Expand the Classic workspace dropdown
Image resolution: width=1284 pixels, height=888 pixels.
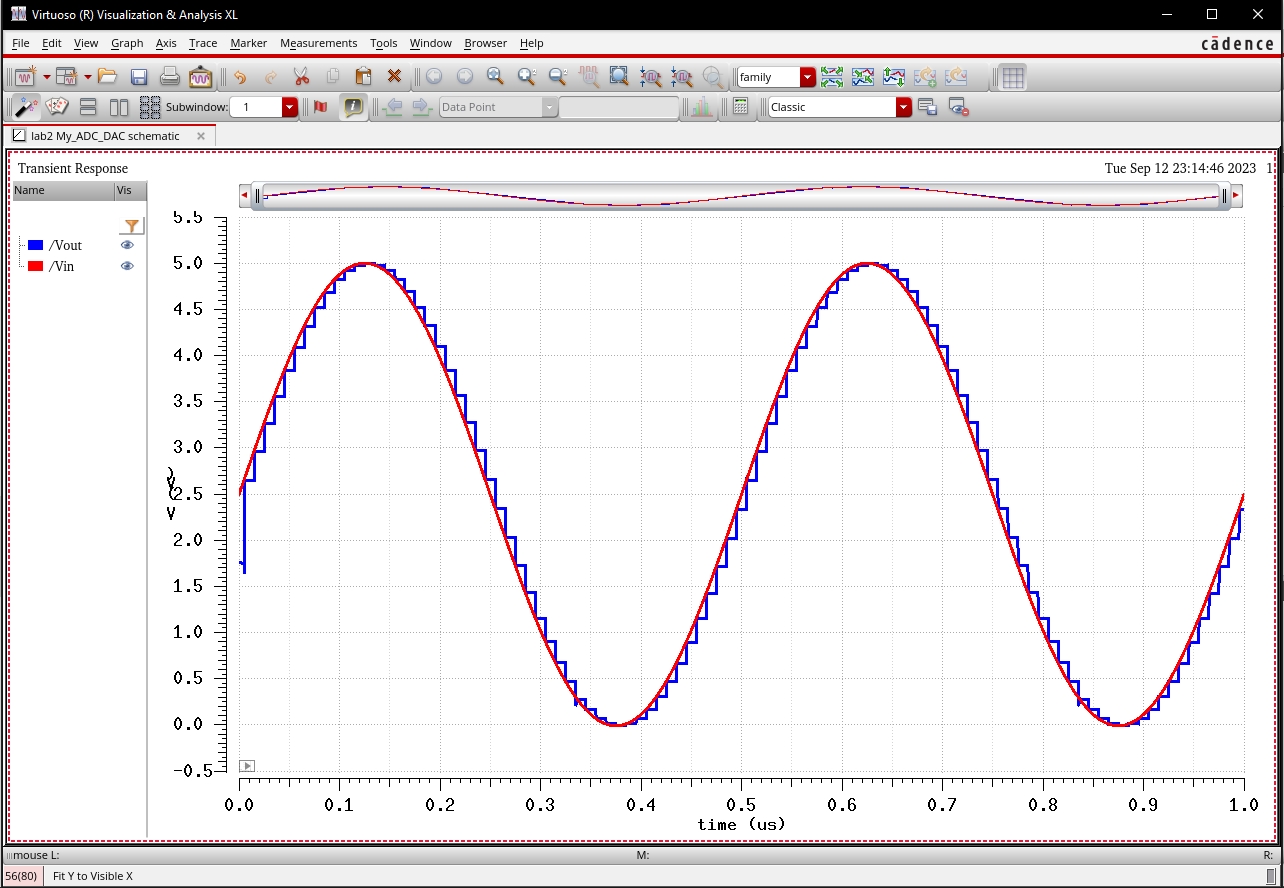pyautogui.click(x=903, y=107)
